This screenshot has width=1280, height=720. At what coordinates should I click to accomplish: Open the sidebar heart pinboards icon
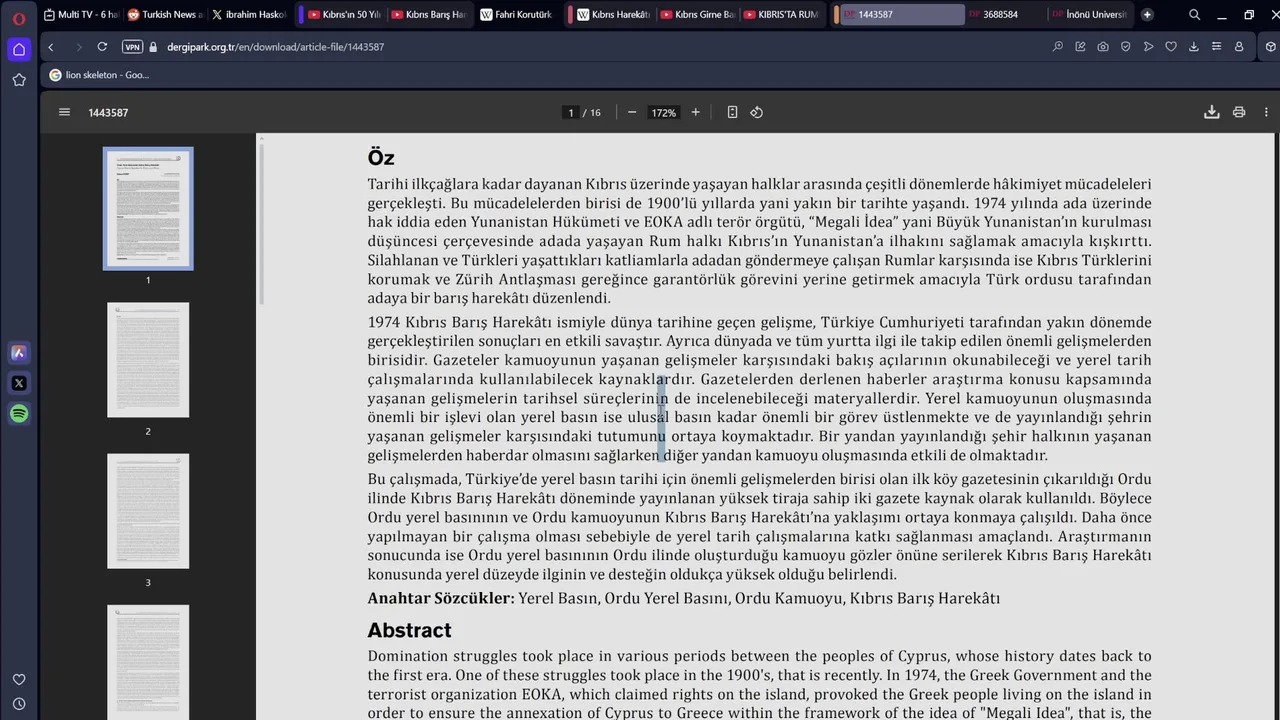(19, 680)
